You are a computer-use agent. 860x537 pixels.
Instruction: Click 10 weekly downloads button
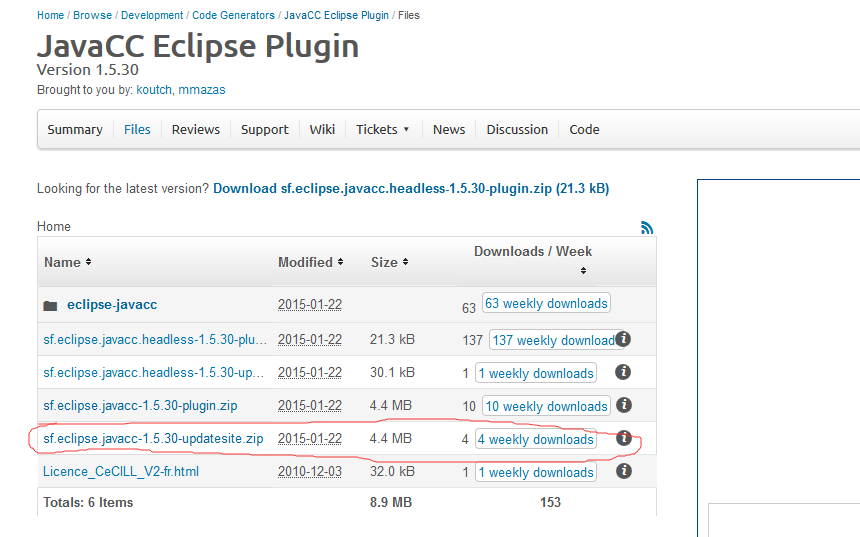546,406
